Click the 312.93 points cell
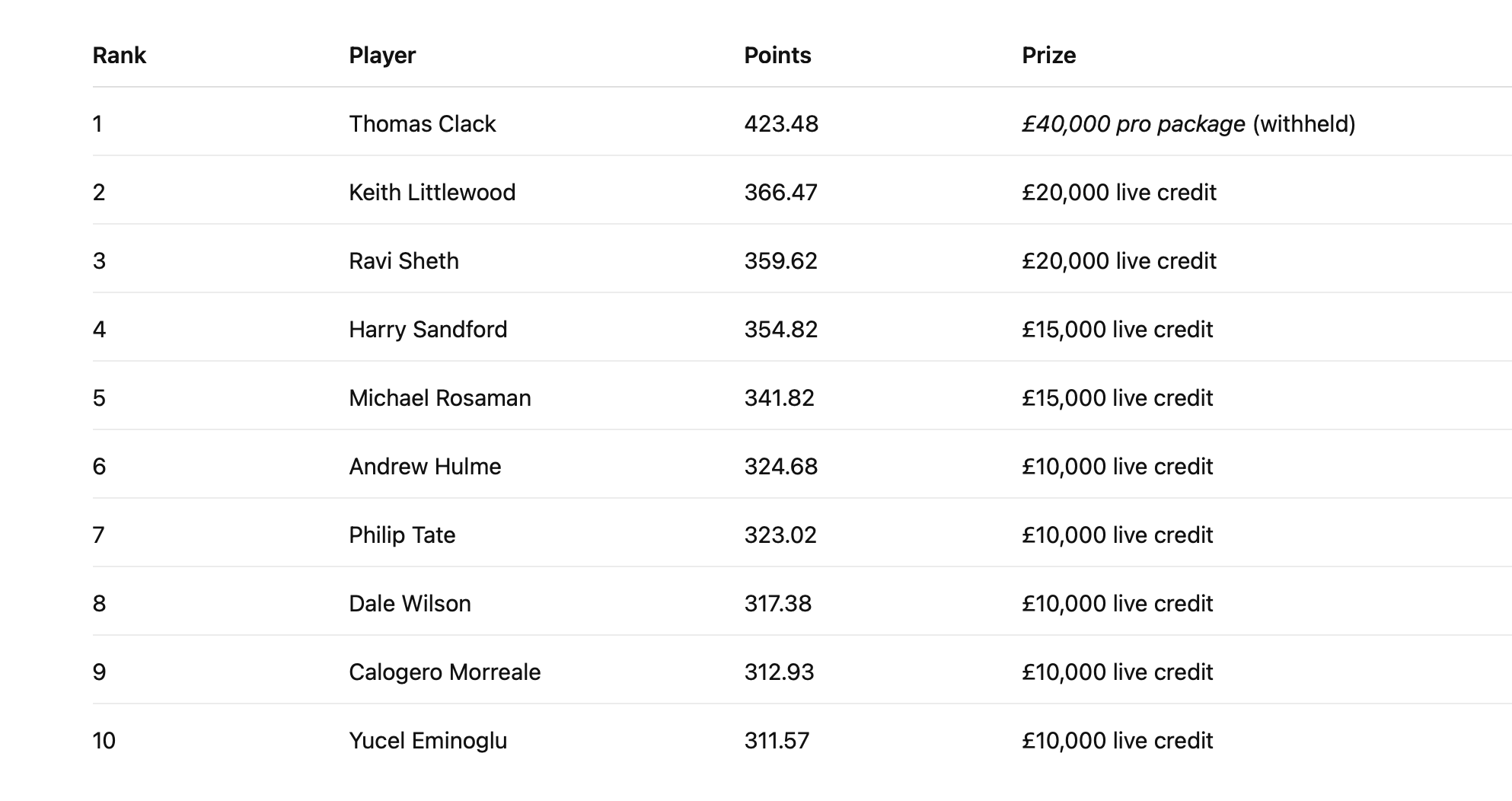The height and width of the screenshot is (801, 1512). click(779, 672)
